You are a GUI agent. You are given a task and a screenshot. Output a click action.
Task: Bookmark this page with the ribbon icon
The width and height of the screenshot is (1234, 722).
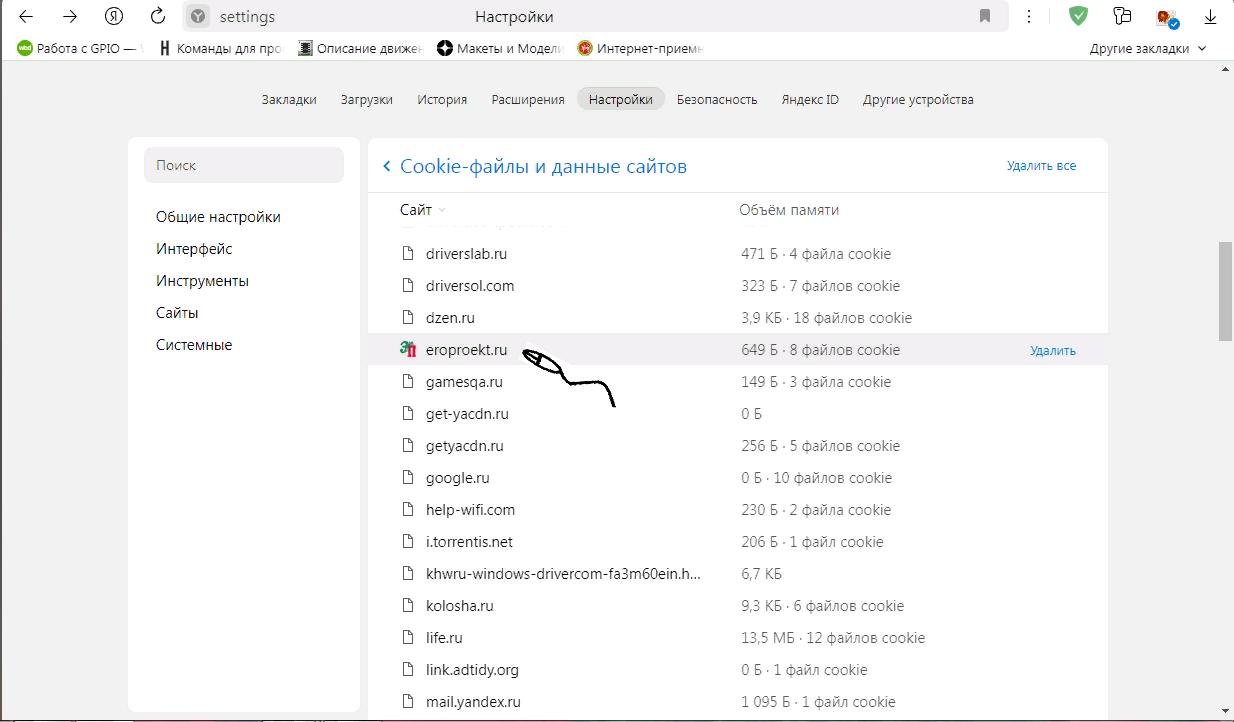click(985, 16)
